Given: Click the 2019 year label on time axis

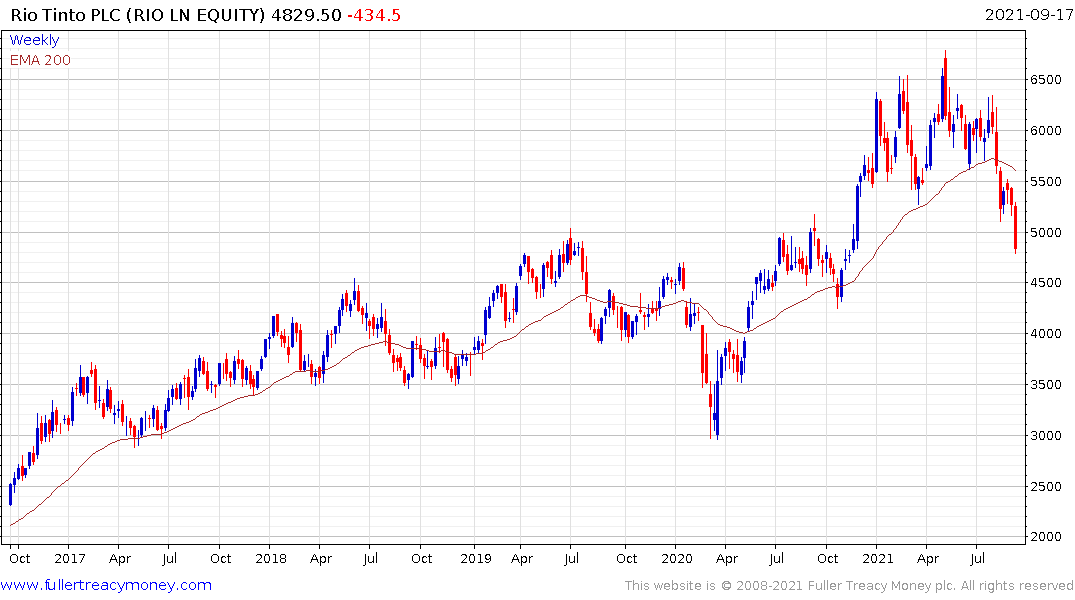Looking at the screenshot, I should (476, 558).
